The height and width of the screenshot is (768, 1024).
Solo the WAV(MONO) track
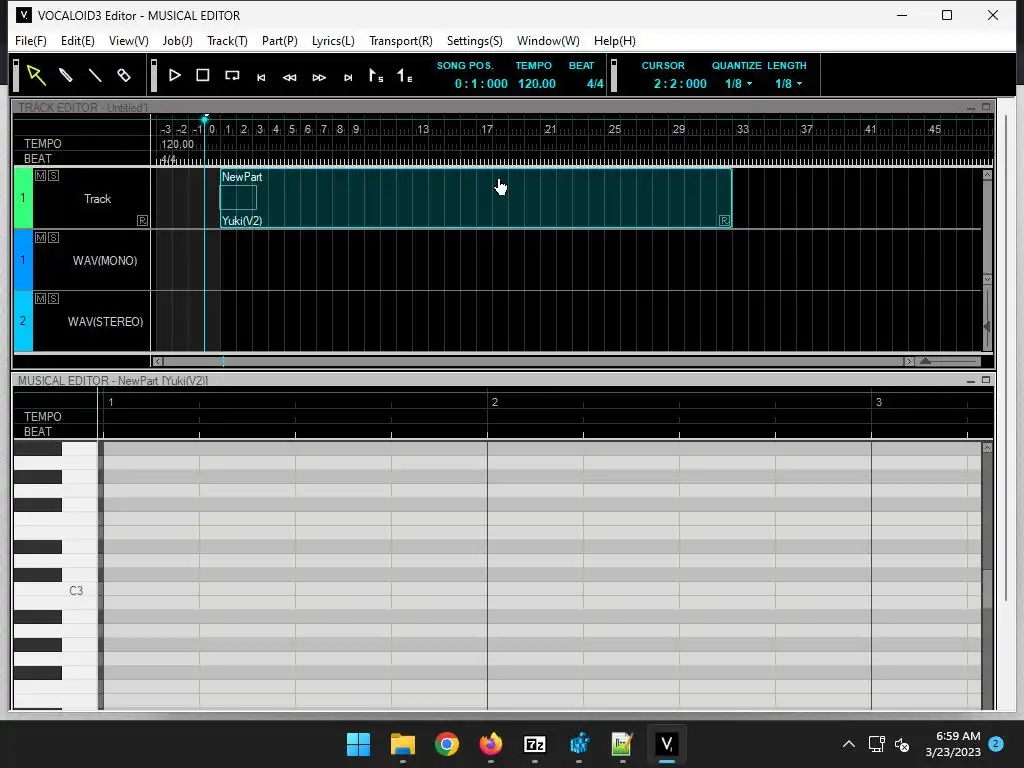pos(54,237)
